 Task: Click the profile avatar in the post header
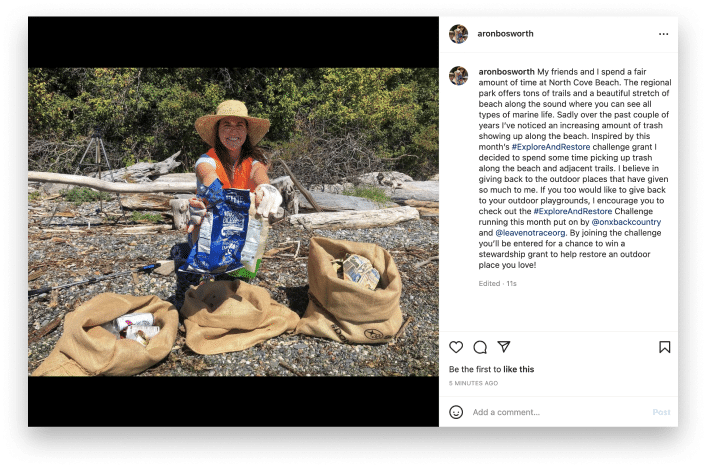458,34
